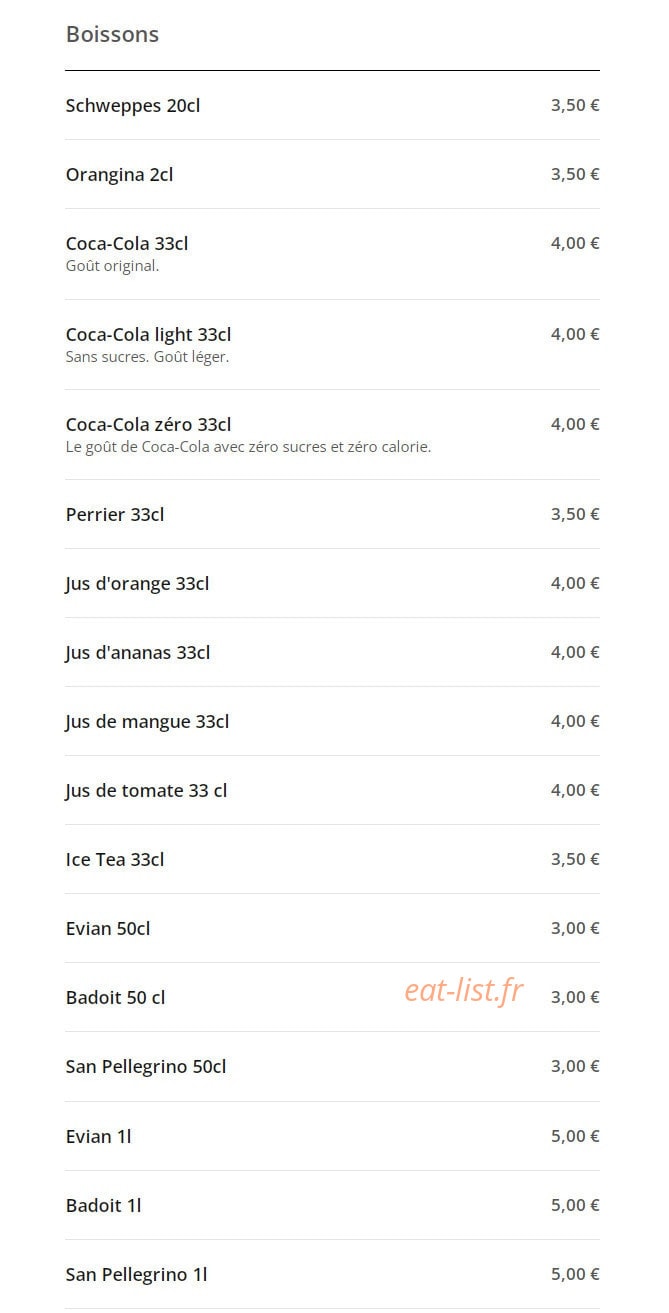The width and height of the screenshot is (669, 1313).
Task: Click the Badoit 1l item
Action: click(x=332, y=1205)
